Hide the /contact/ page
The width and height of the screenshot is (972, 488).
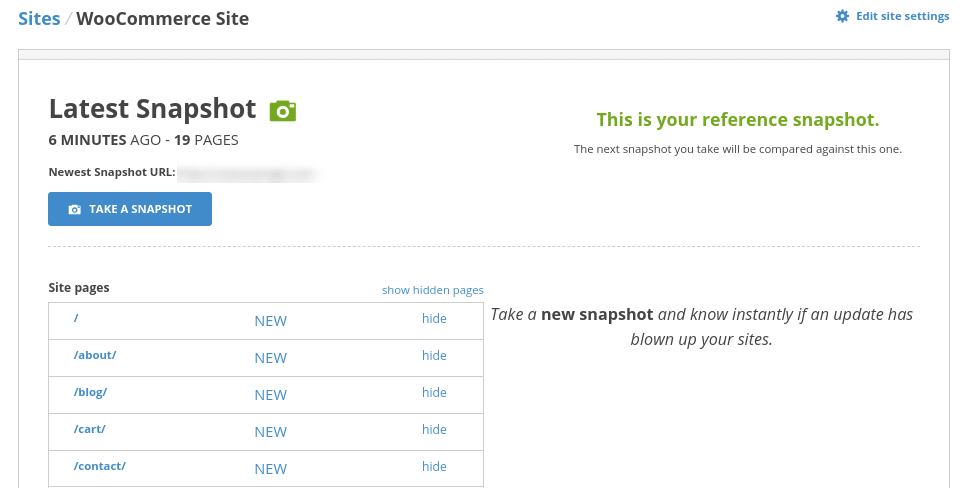click(x=434, y=467)
